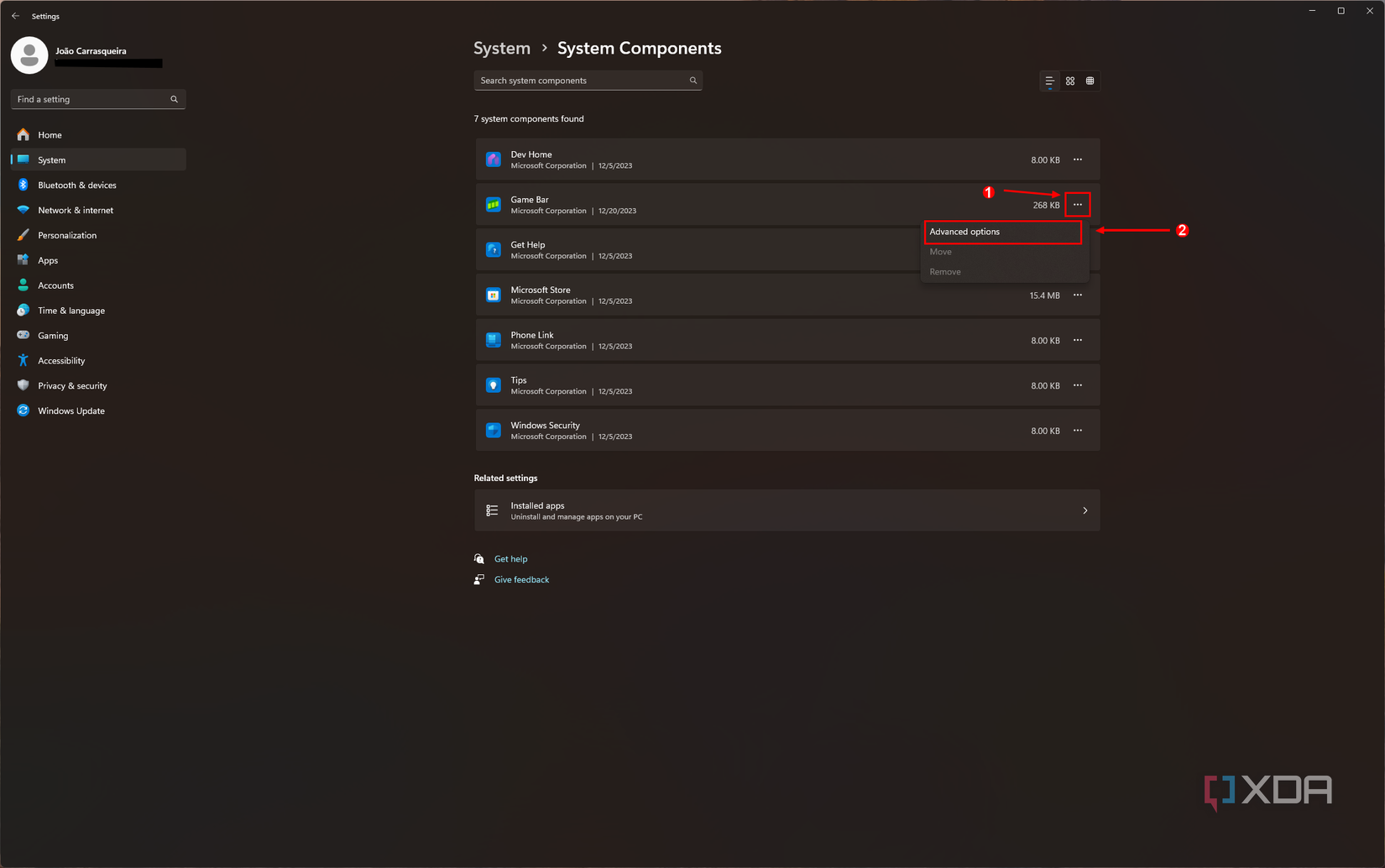Screen dimensions: 1385x868
Task: Switch to table view layout
Action: click(1090, 81)
